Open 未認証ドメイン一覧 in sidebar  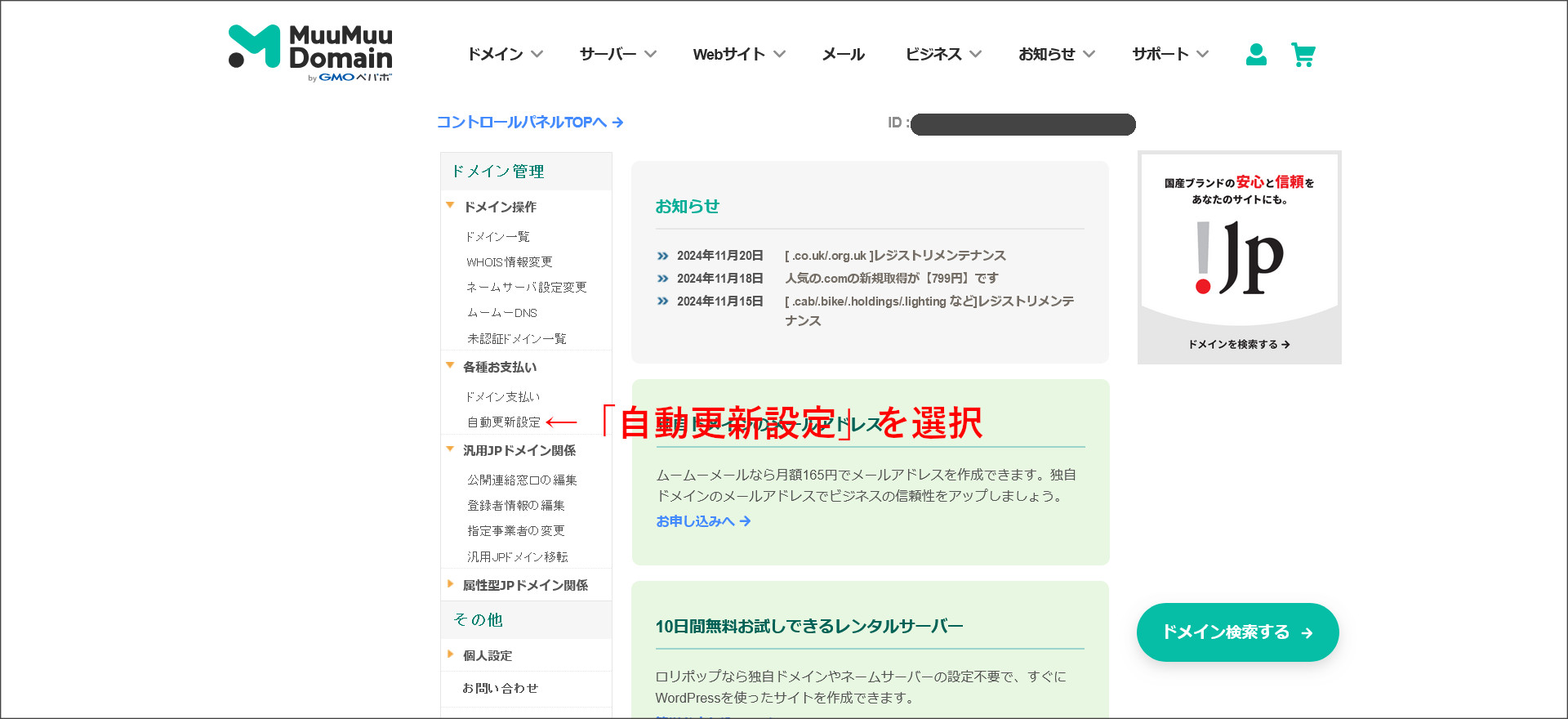516,338
